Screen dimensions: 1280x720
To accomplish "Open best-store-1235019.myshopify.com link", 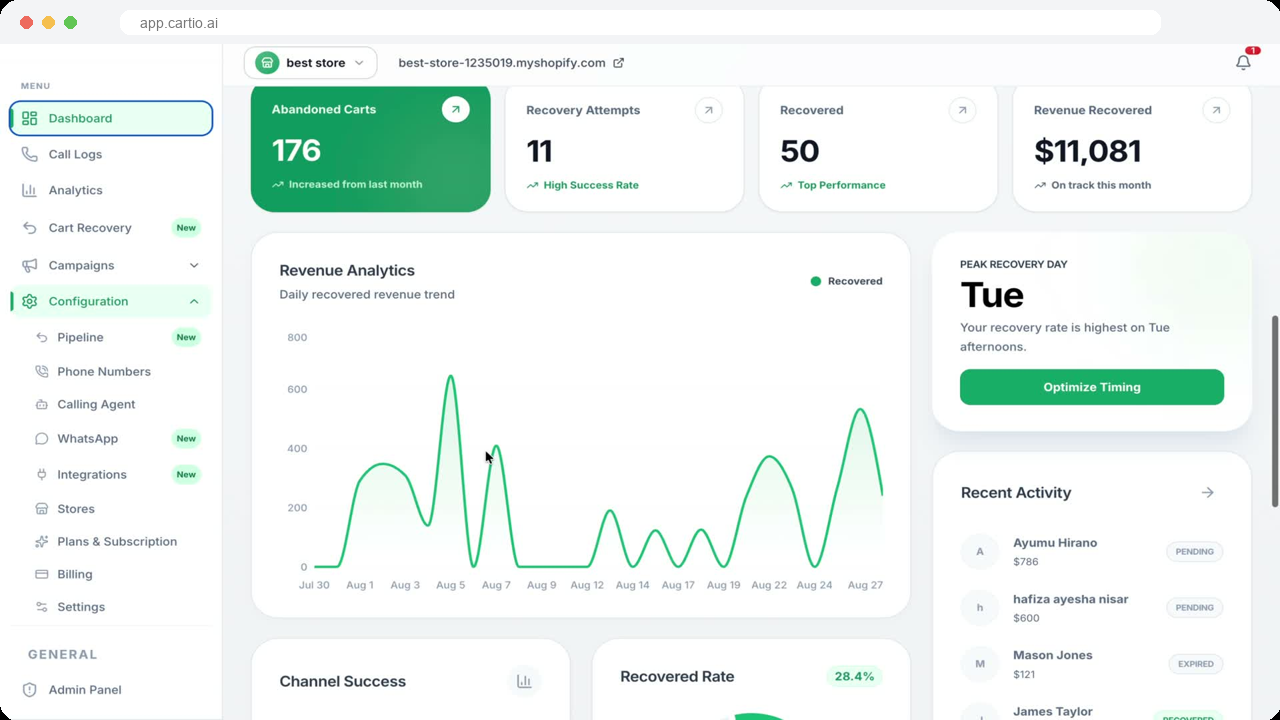I will (x=502, y=63).
